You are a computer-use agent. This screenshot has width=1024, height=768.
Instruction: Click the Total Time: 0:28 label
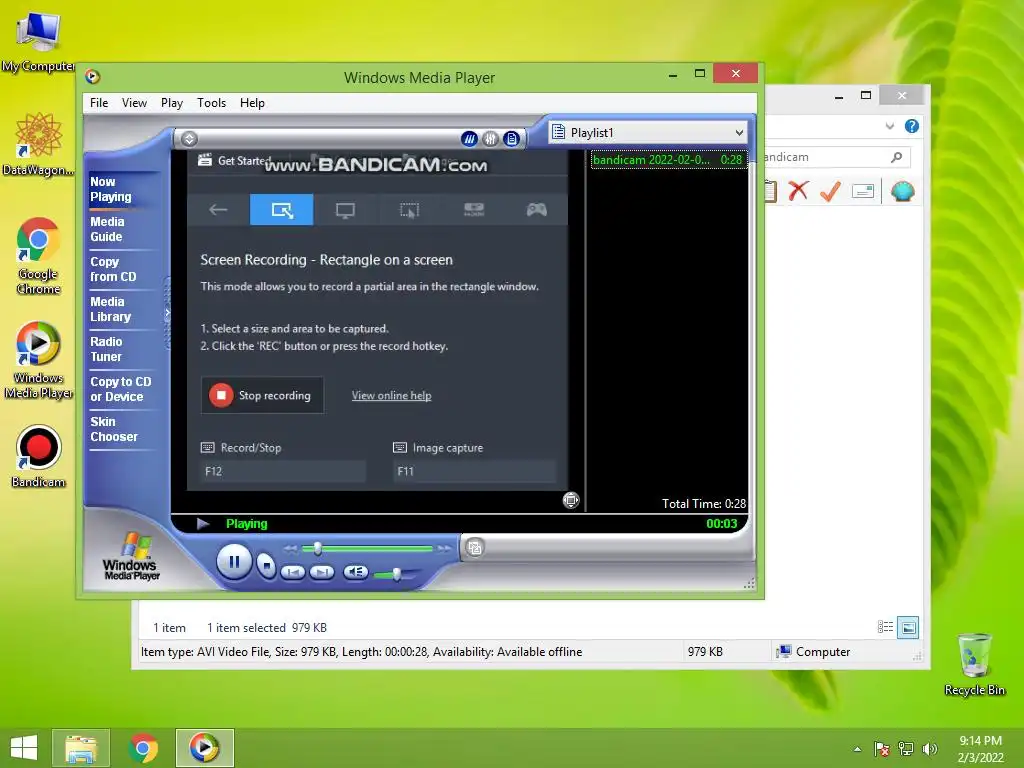click(x=703, y=504)
